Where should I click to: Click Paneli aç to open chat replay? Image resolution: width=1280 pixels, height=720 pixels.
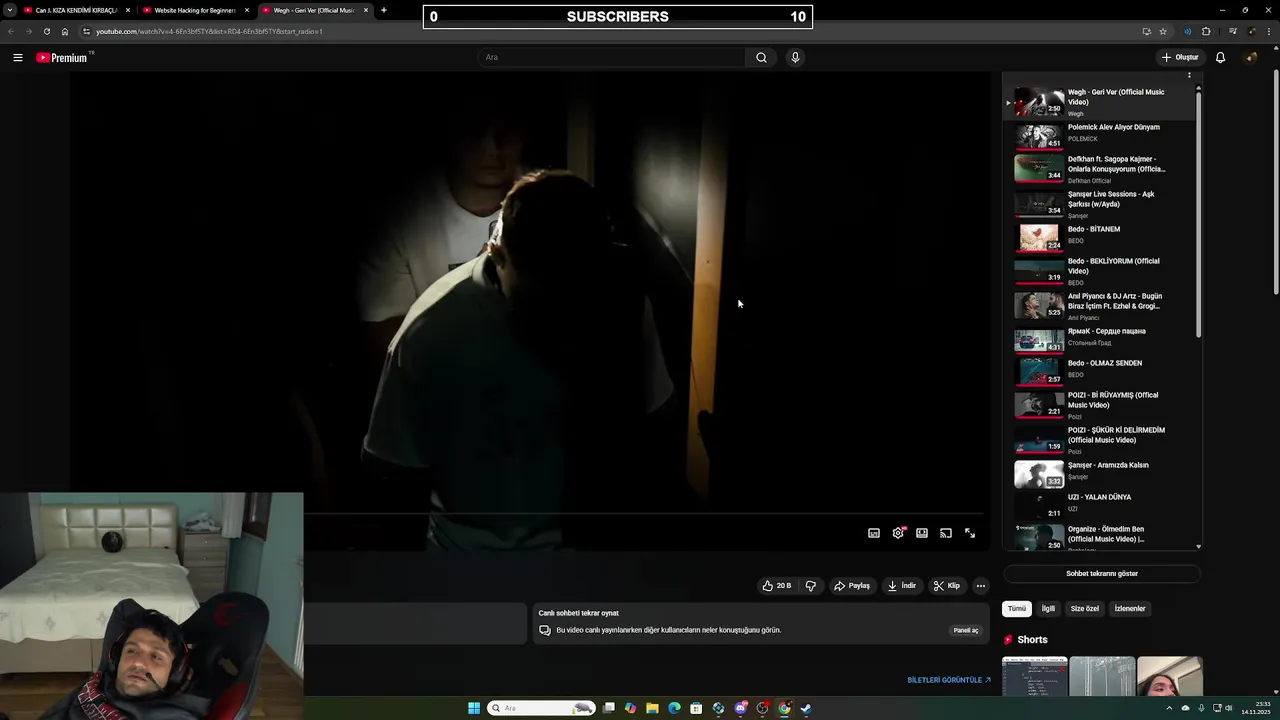coord(966,630)
